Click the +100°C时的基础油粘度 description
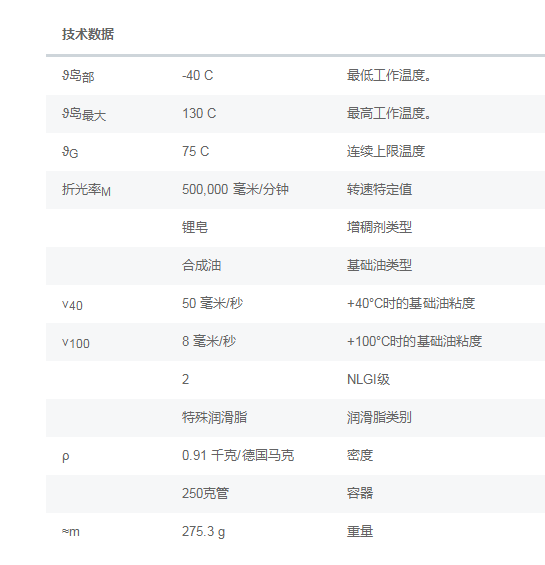 tap(414, 341)
